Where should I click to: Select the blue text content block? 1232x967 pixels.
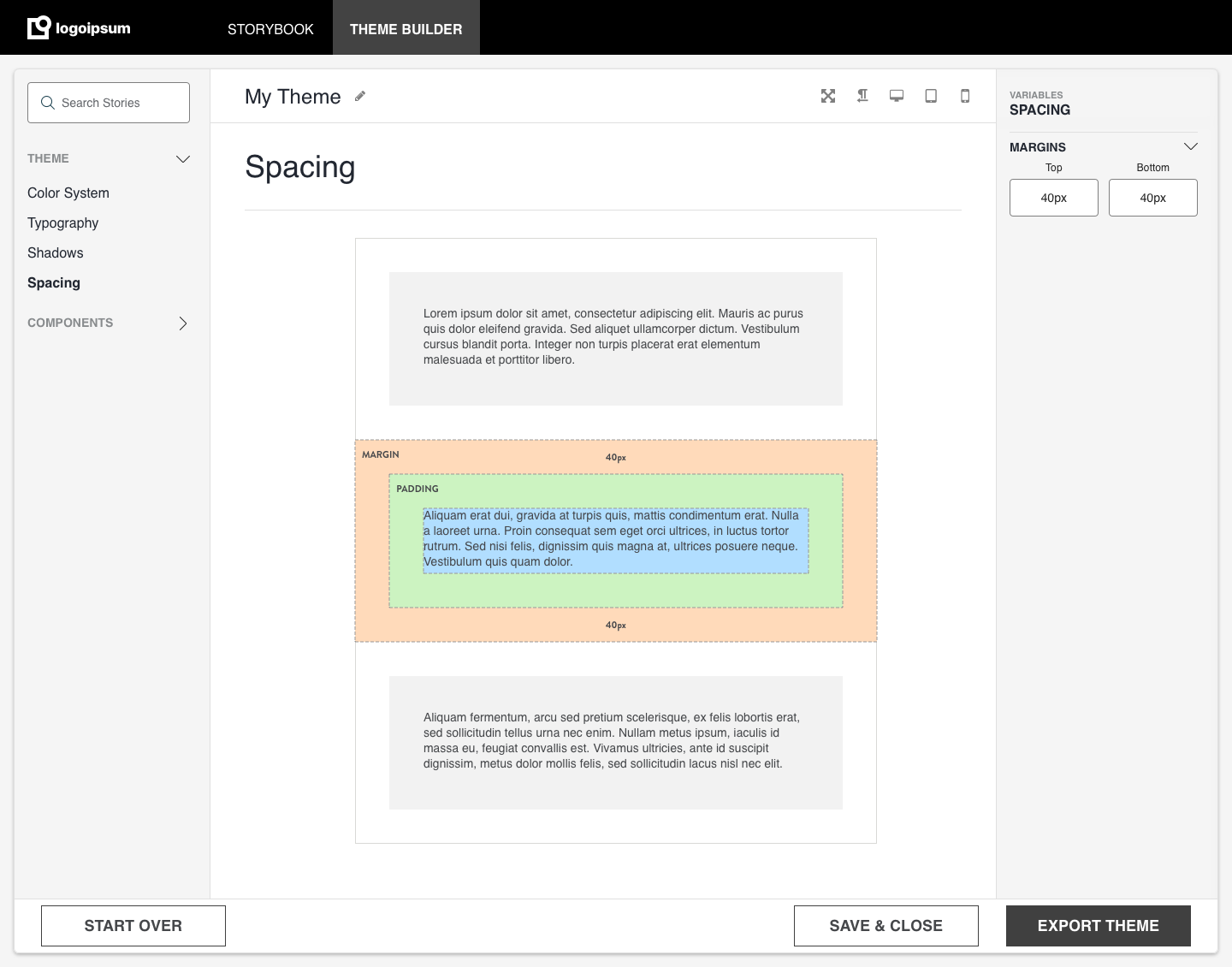616,539
